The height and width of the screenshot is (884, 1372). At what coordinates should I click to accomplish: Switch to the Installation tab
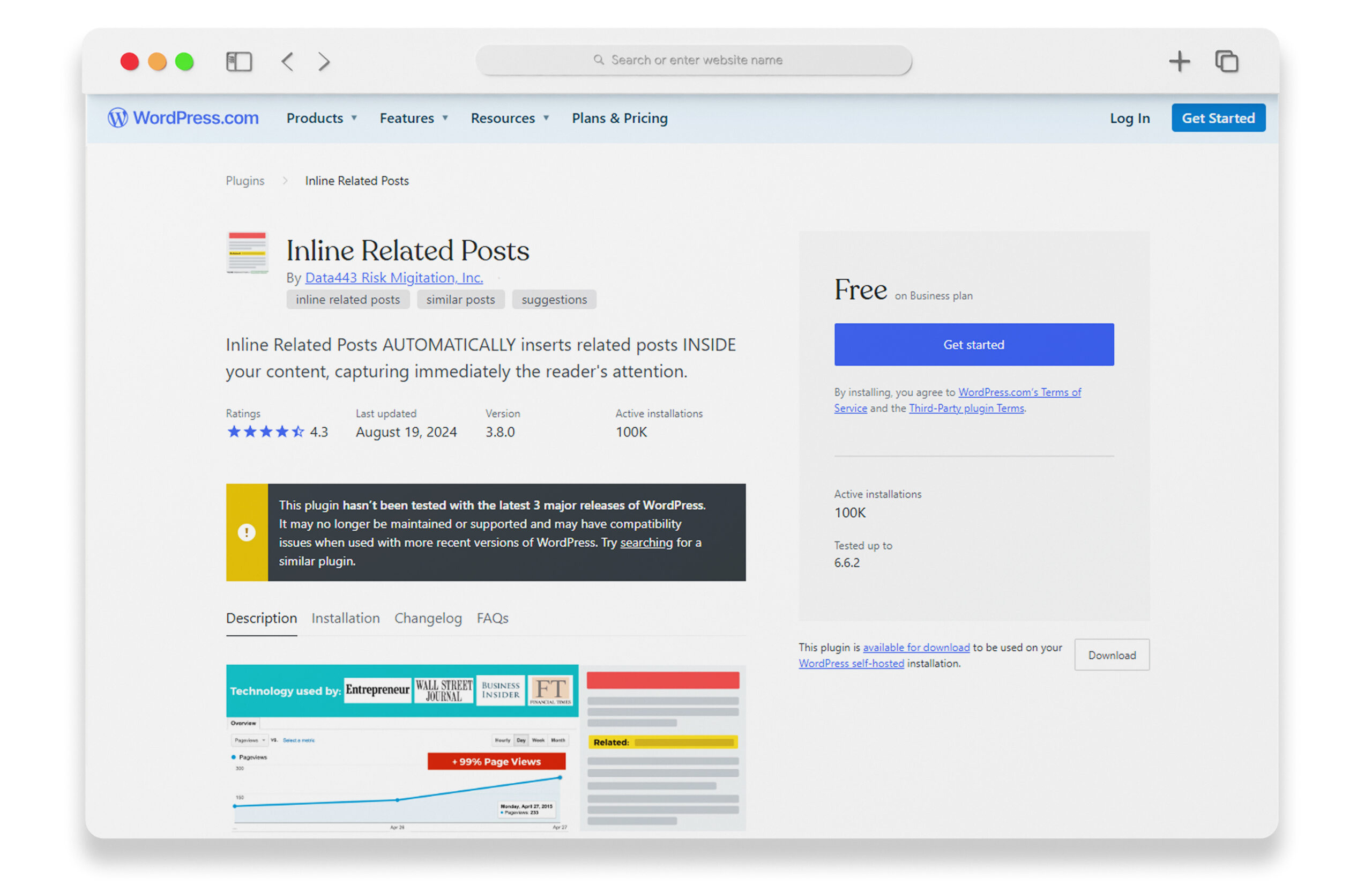click(346, 618)
